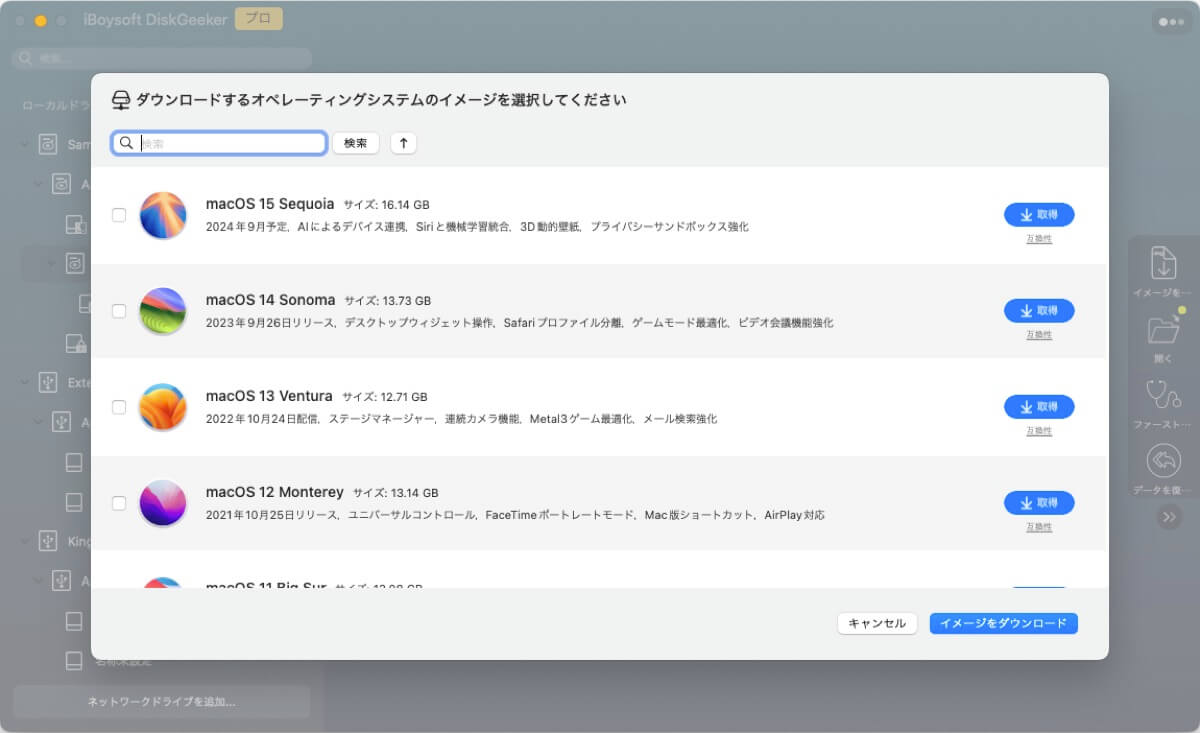Open the three-dot more options menu
1200x733 pixels.
[1171, 21]
